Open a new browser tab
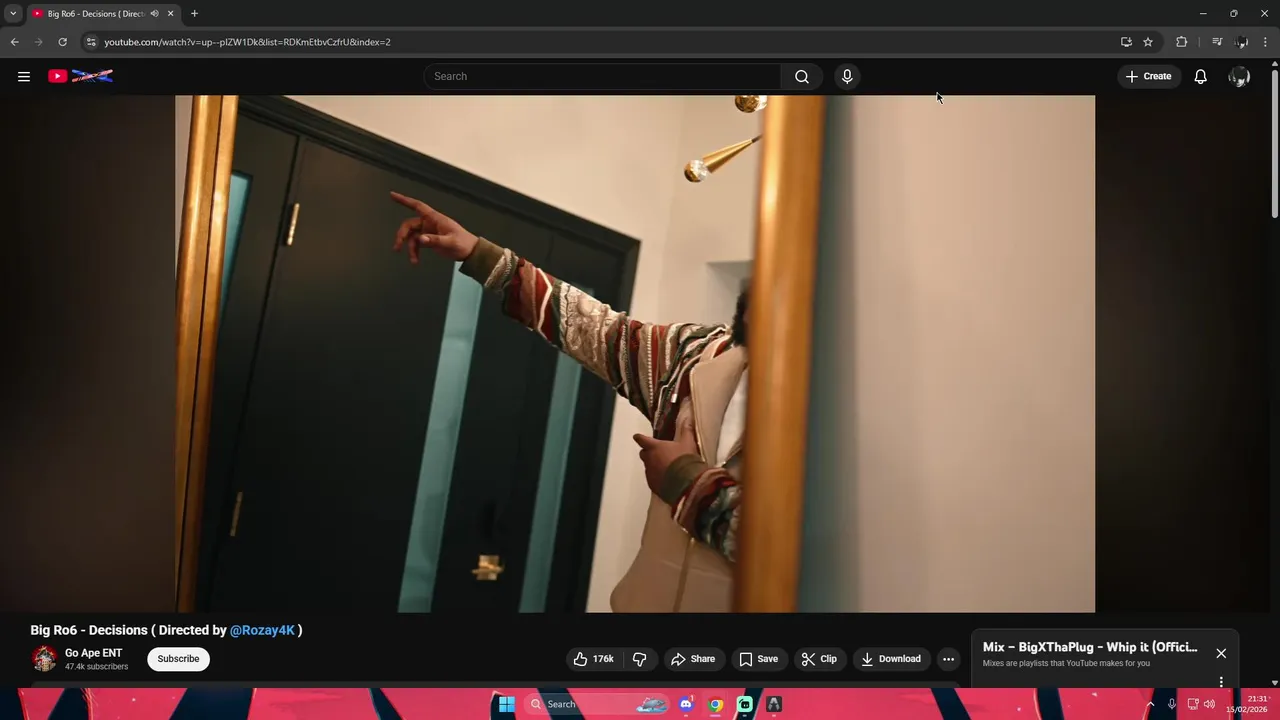Image resolution: width=1280 pixels, height=720 pixels. point(194,14)
